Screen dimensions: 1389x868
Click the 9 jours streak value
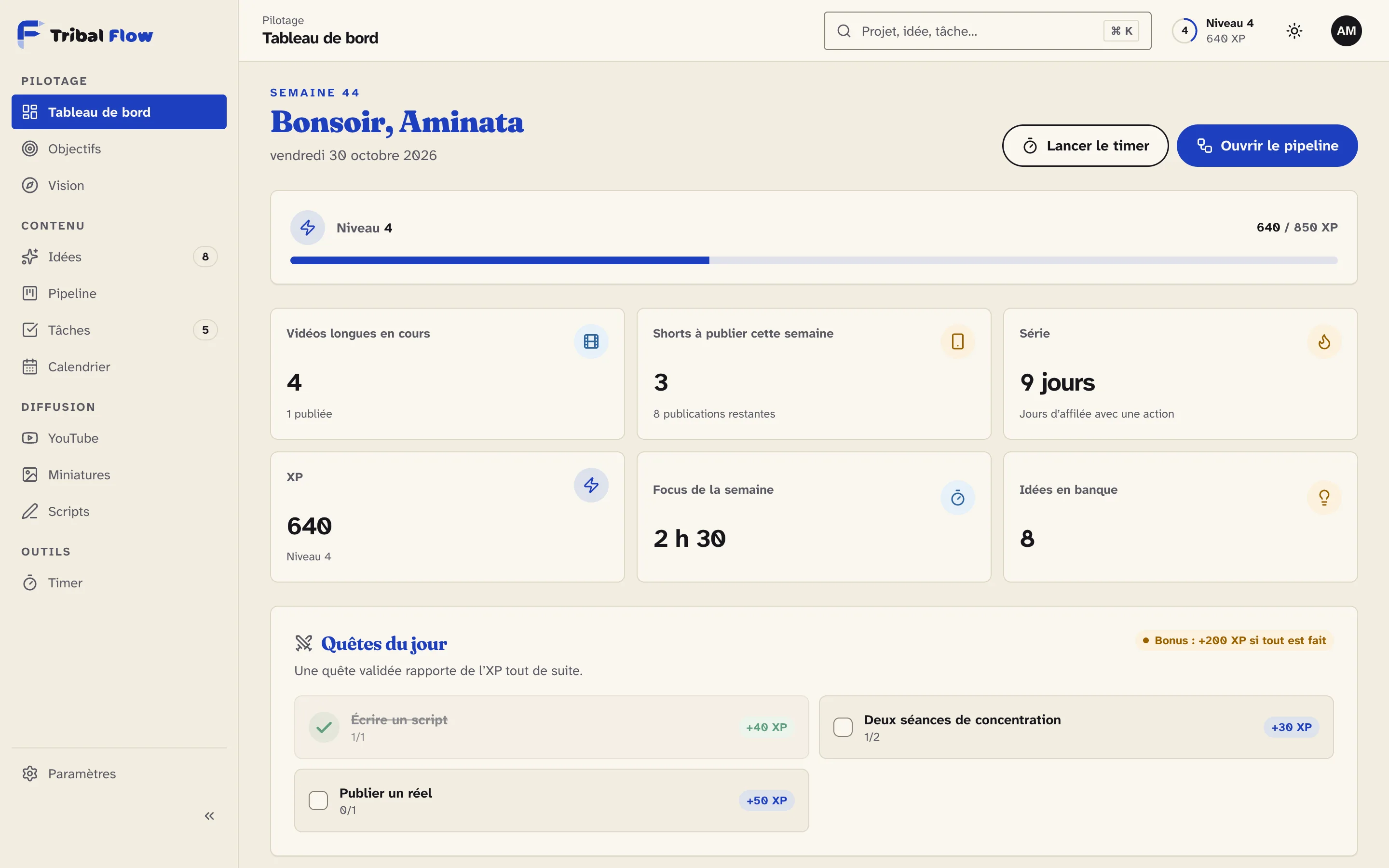1057,382
